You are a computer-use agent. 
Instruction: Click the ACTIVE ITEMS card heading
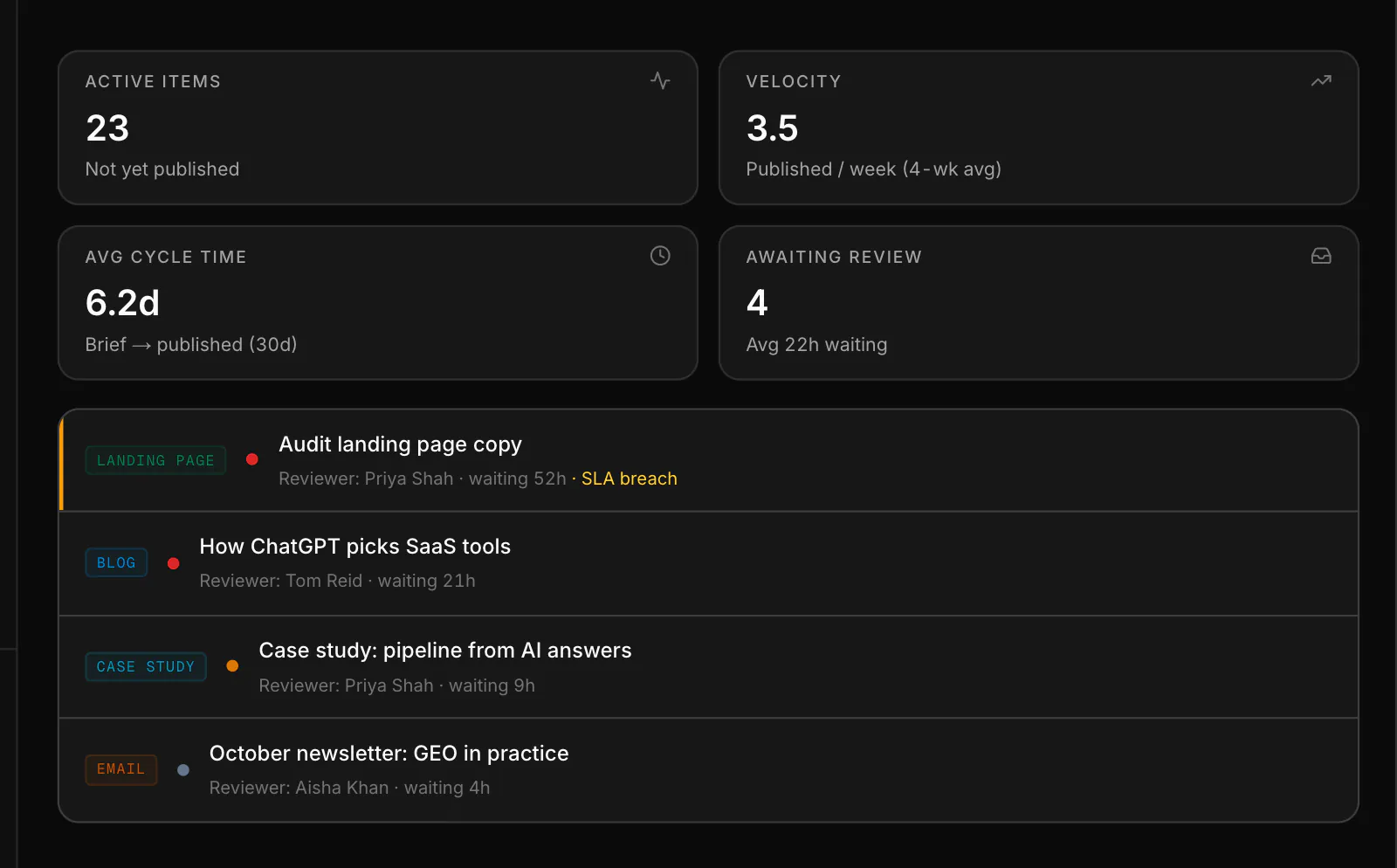click(x=154, y=81)
